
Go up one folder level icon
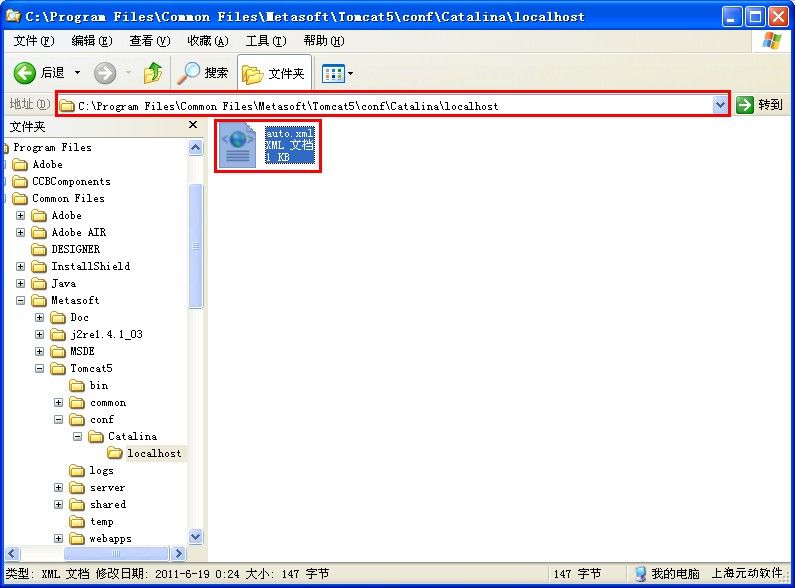click(x=152, y=73)
